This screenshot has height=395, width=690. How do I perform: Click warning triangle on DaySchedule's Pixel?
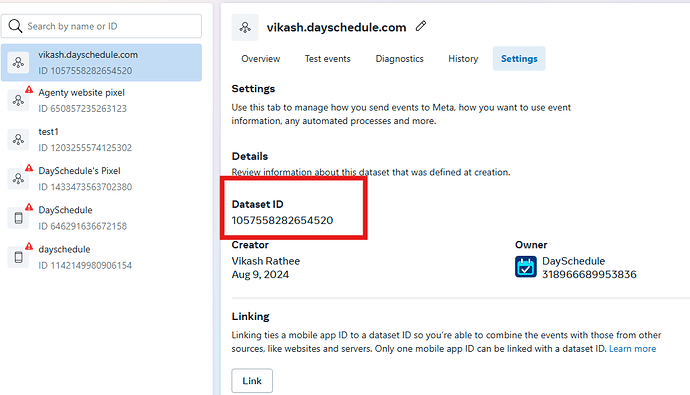29,168
